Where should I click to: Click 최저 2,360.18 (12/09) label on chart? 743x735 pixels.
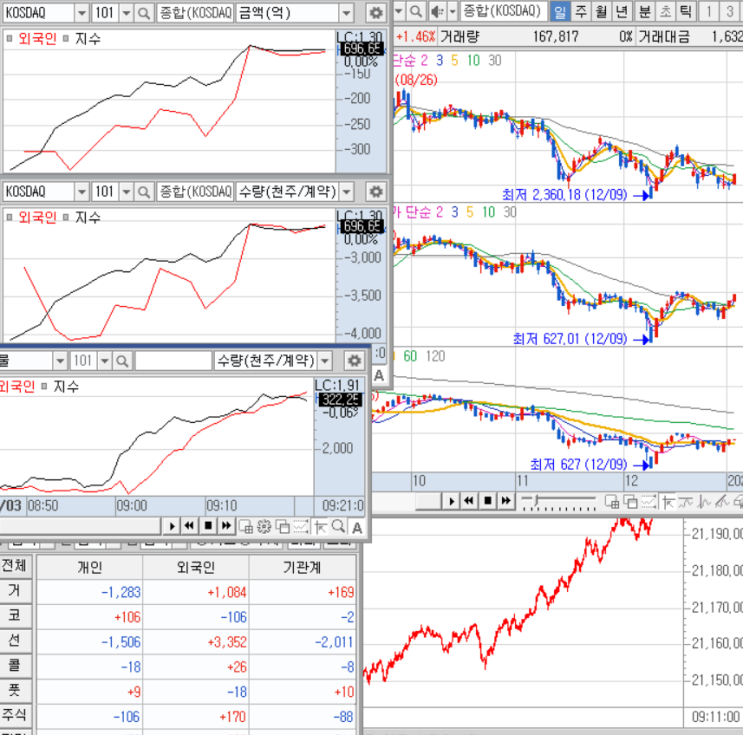click(x=564, y=195)
